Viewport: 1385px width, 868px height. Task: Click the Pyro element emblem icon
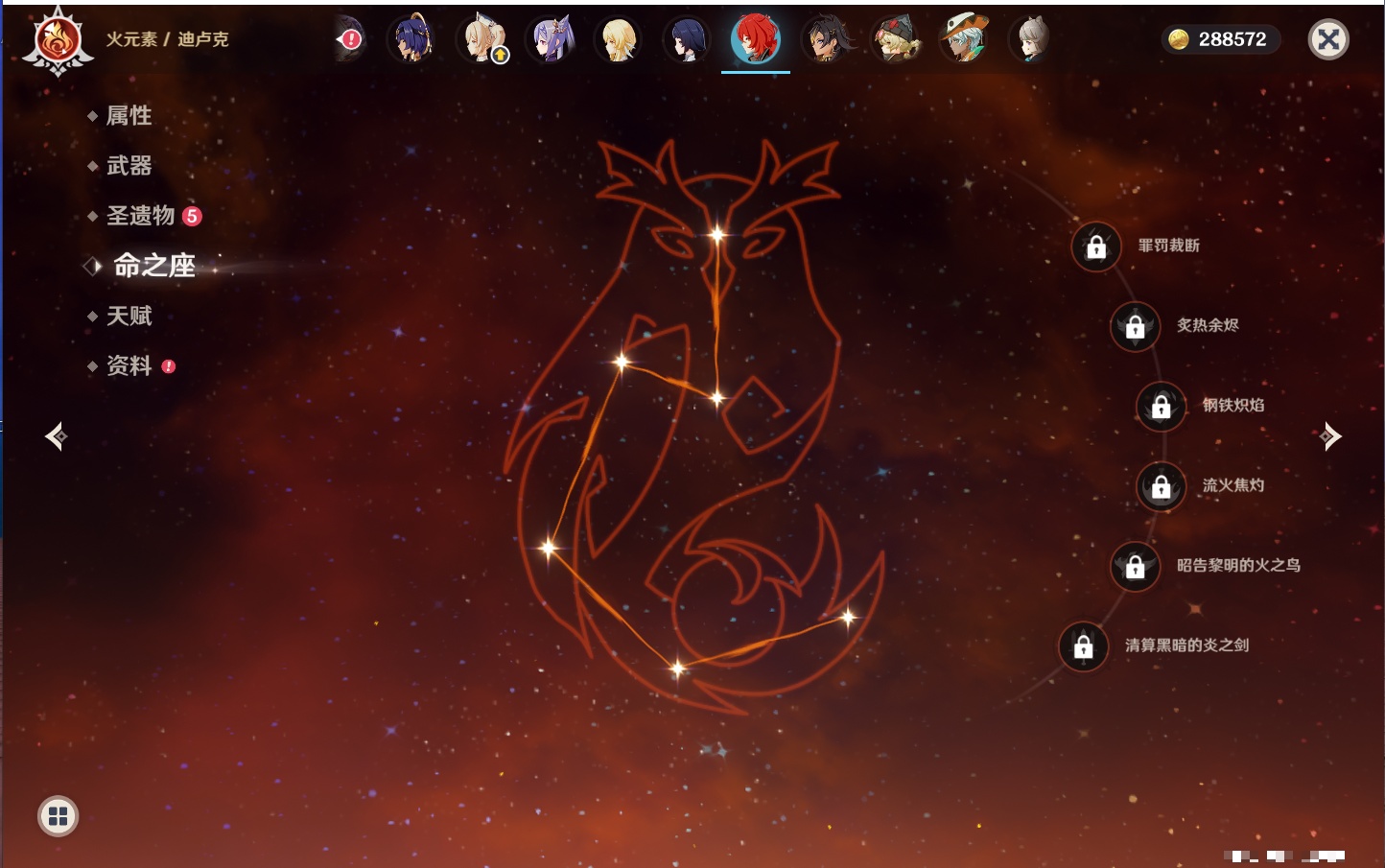click(58, 41)
